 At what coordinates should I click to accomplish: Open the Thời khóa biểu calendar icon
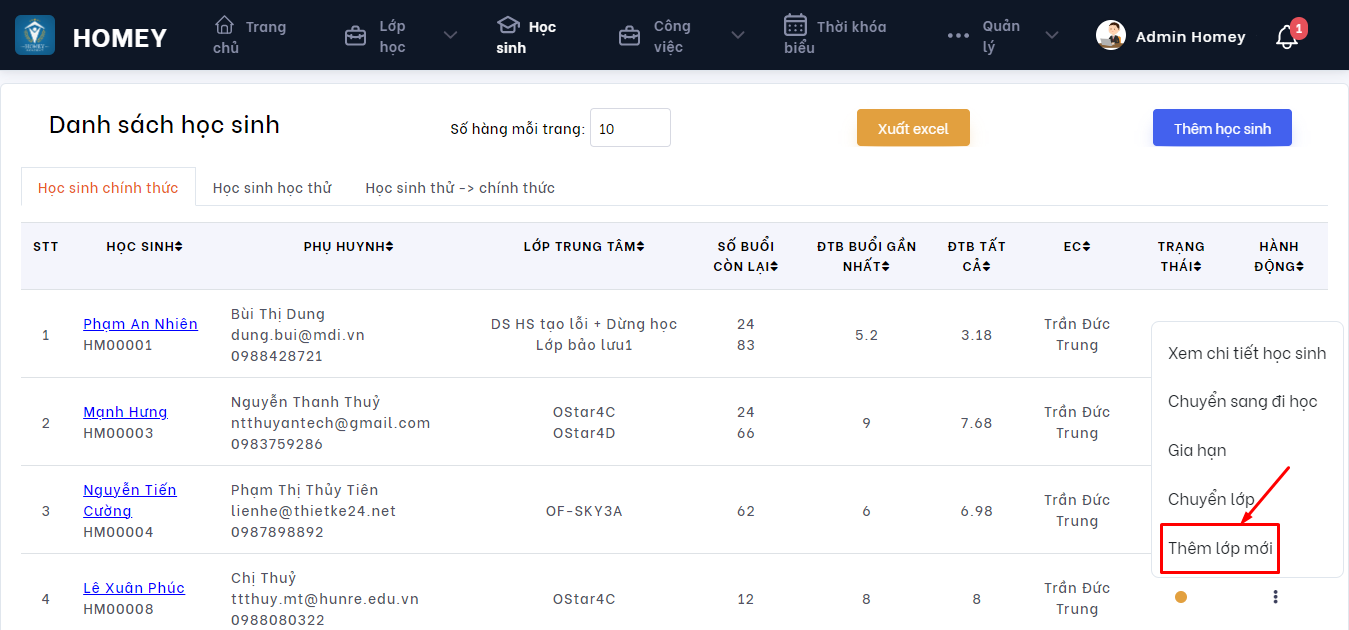coord(795,25)
